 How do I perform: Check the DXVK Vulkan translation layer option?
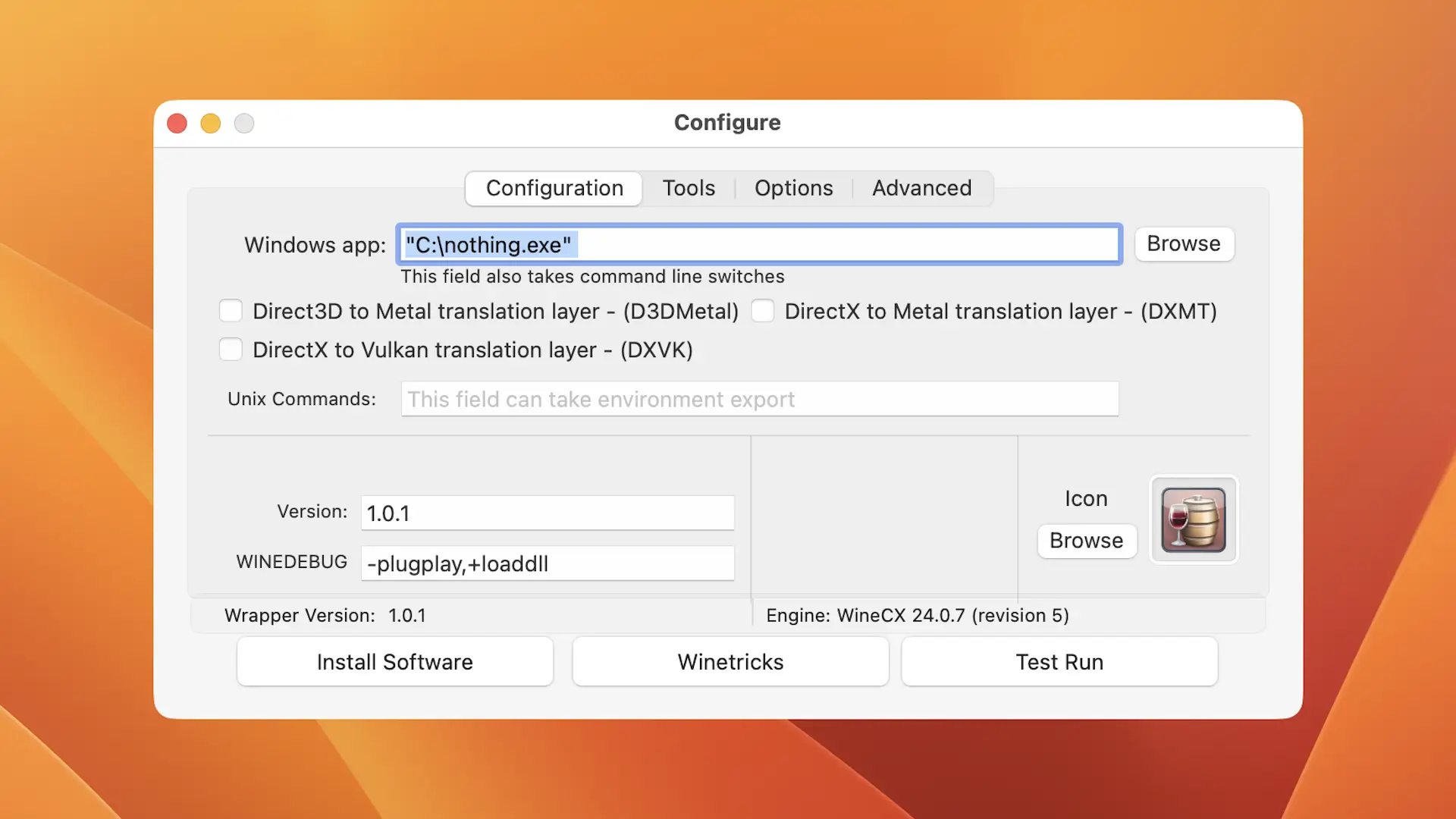coord(231,350)
